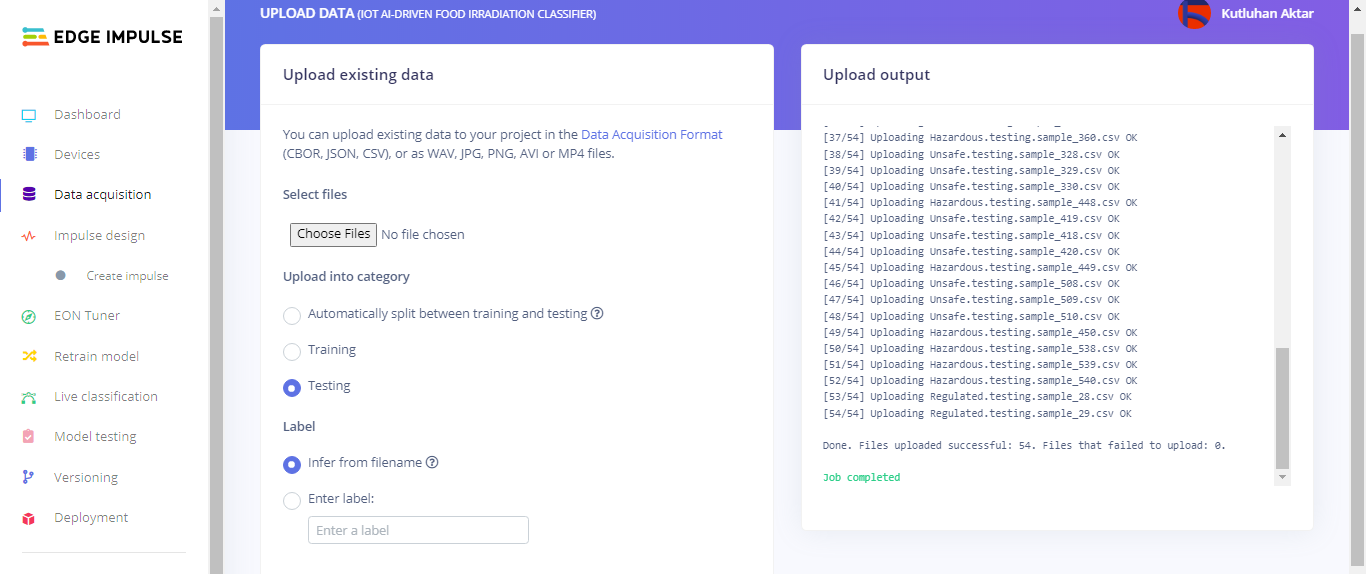1366x574 pixels.
Task: Open the Data Acquisition Format link
Action: pos(651,134)
